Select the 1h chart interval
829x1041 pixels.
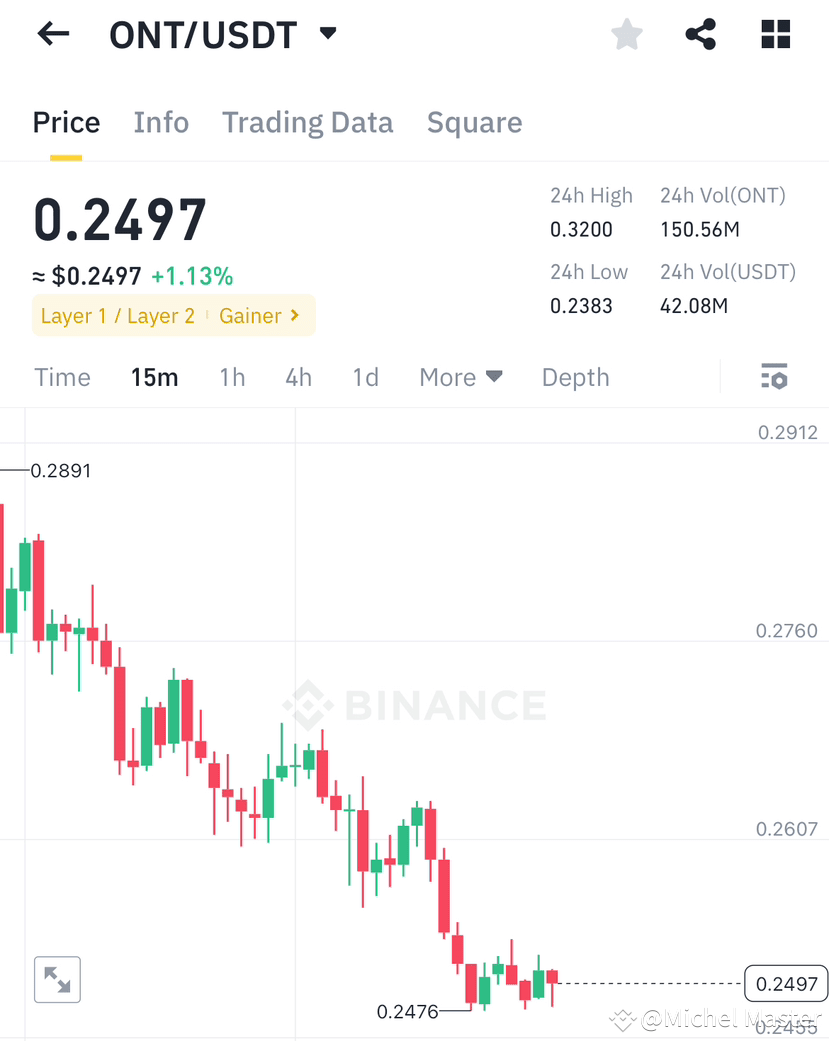click(232, 377)
